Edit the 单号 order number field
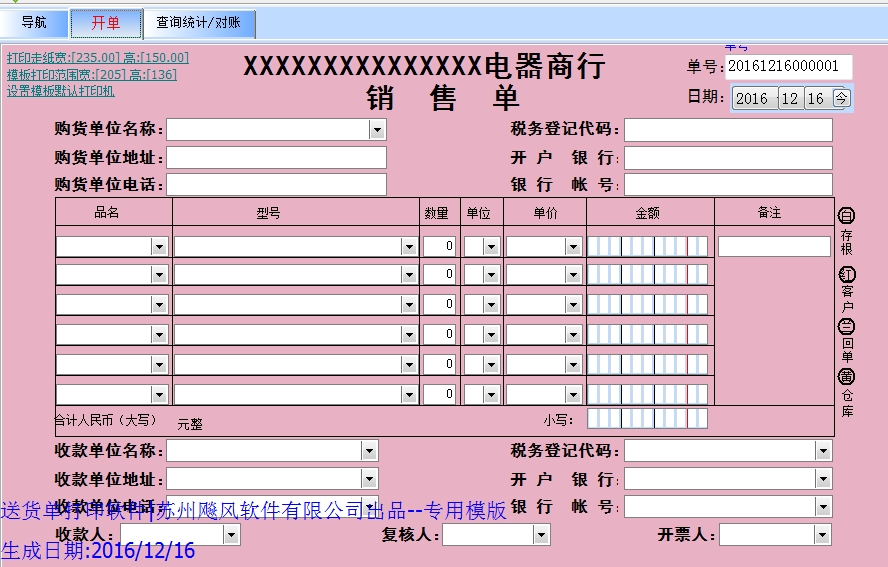Viewport: 888px width, 567px height. tap(788, 66)
